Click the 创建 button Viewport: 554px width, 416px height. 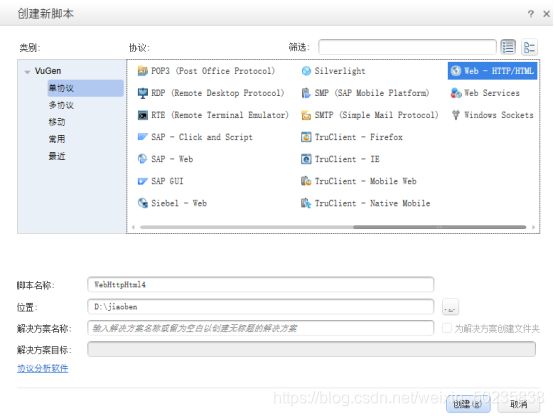(468, 404)
